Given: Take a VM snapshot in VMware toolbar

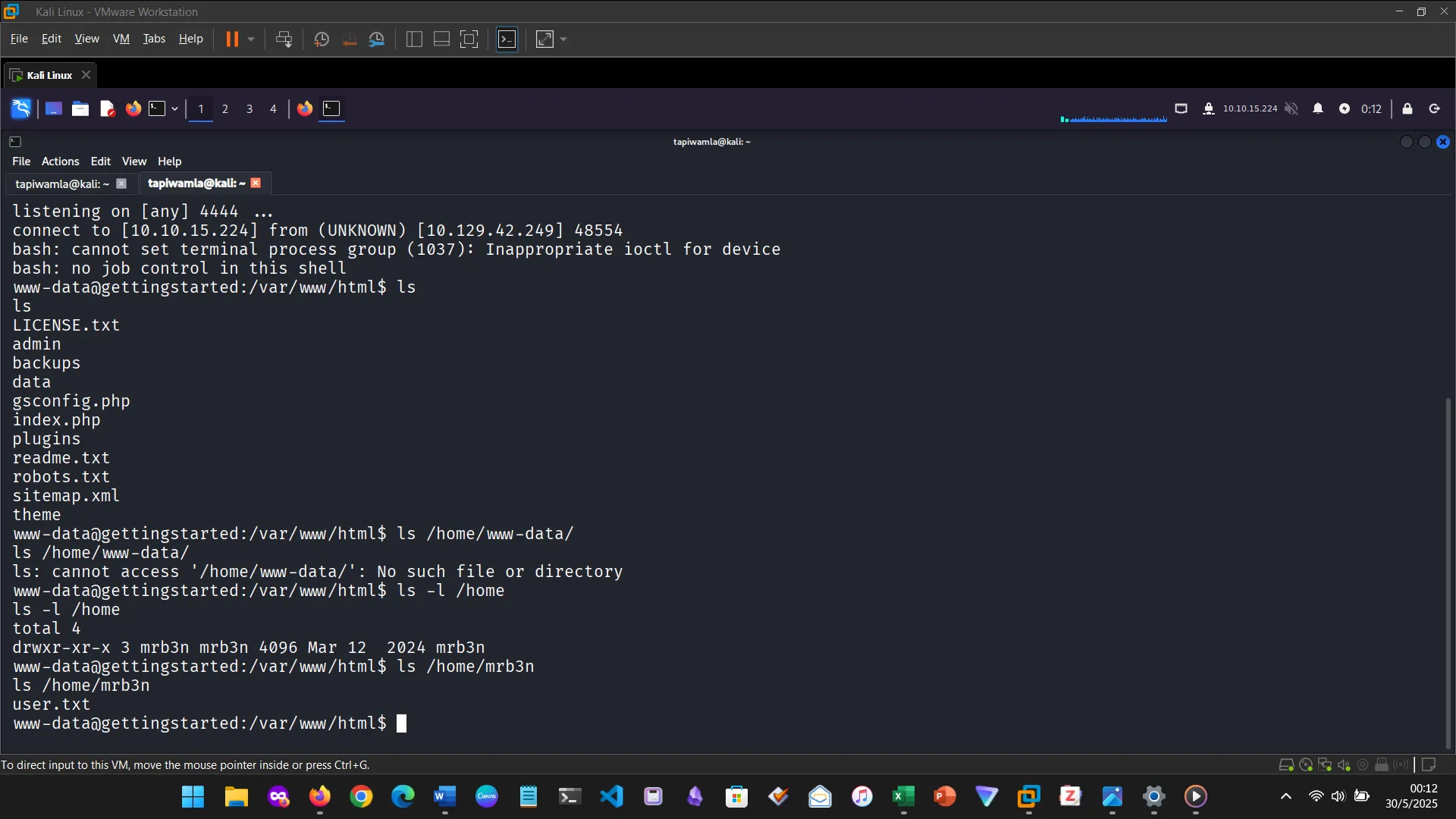Looking at the screenshot, I should (321, 39).
